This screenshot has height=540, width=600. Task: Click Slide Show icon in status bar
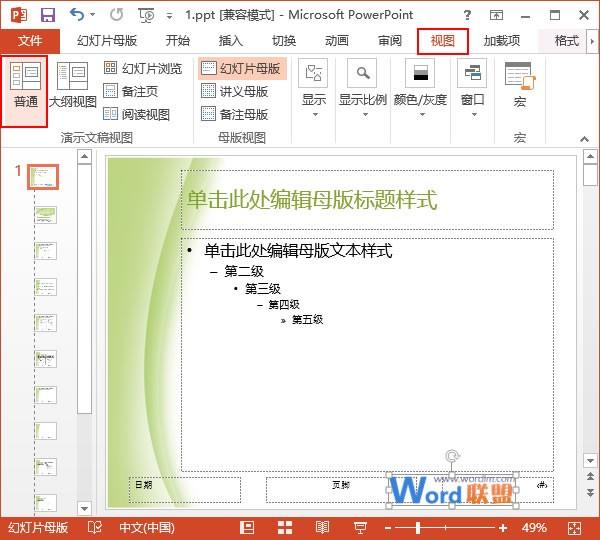click(x=360, y=528)
